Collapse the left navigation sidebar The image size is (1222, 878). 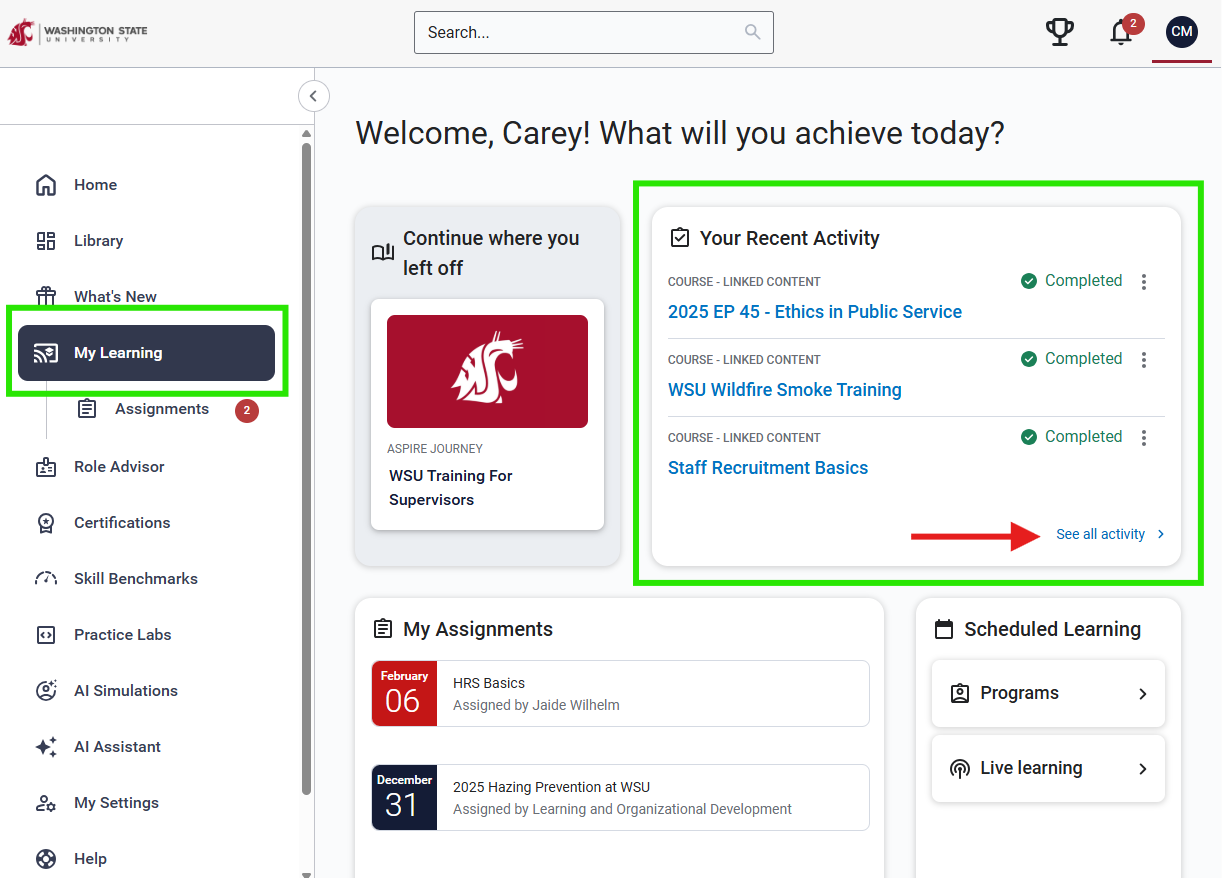(x=313, y=96)
